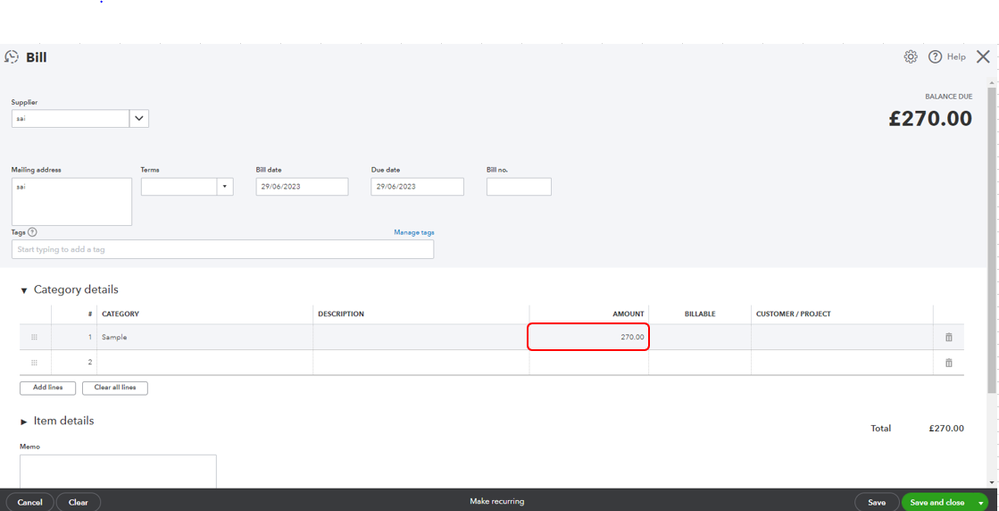This screenshot has height=511, width=999.
Task: Click the Total £270.00 value
Action: tap(946, 428)
